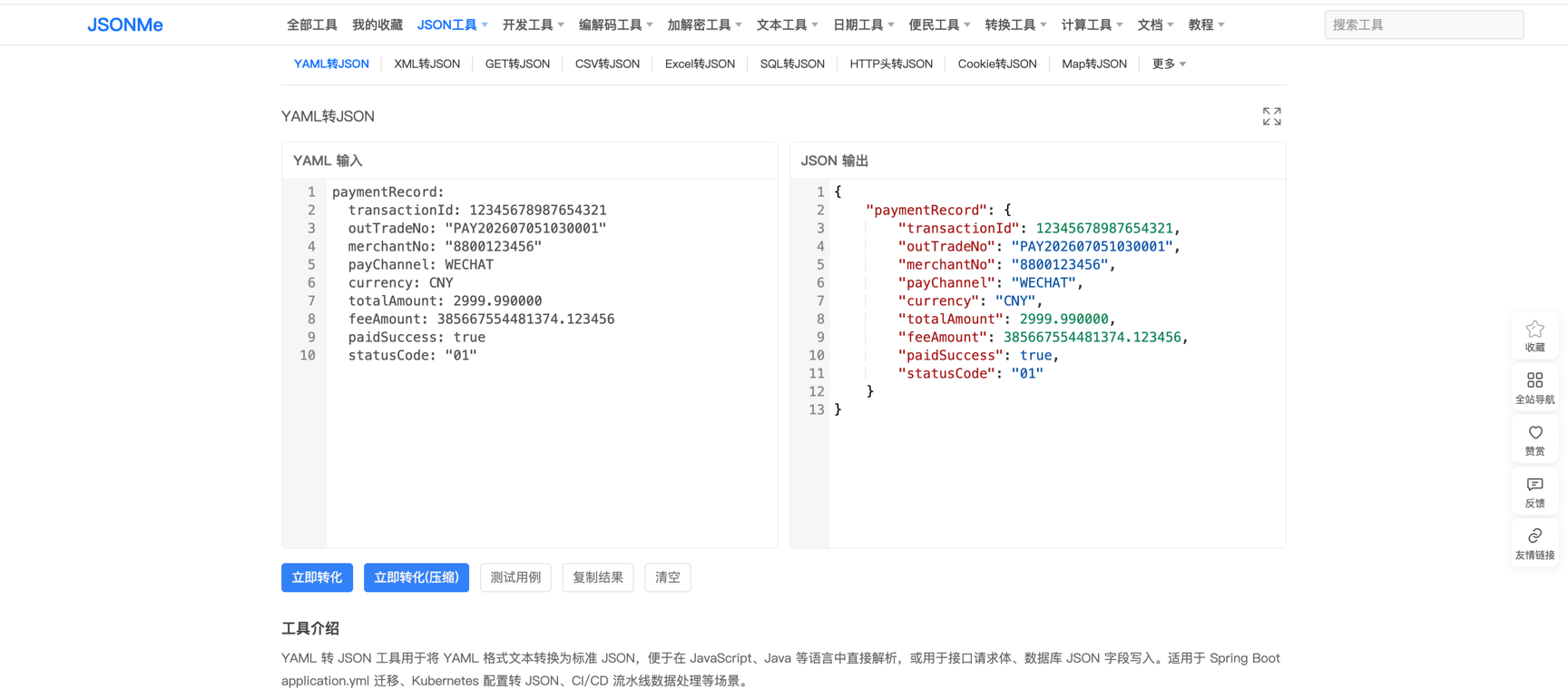
Task: Click the 赞赏 heart icon
Action: (x=1534, y=439)
